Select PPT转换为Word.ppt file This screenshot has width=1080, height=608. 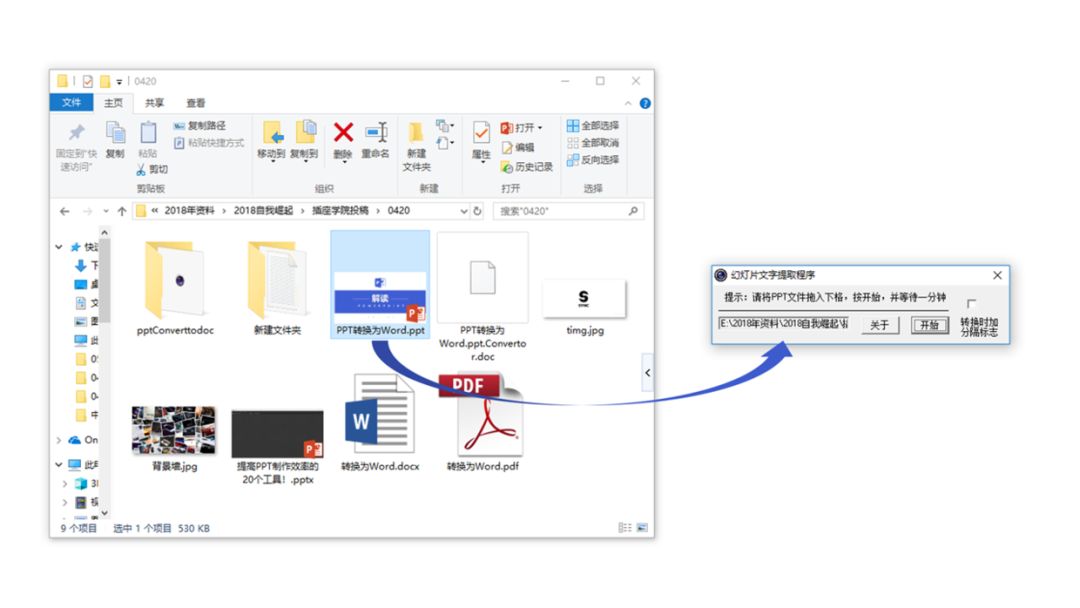380,284
